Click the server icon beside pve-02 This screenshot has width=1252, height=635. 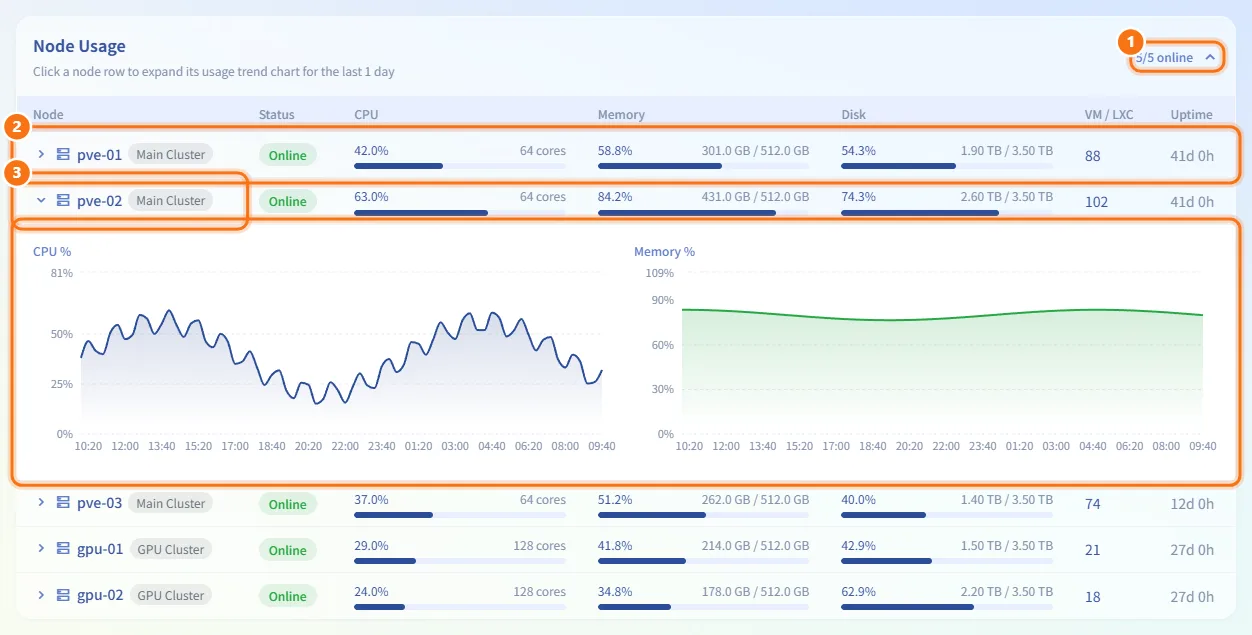[x=63, y=200]
